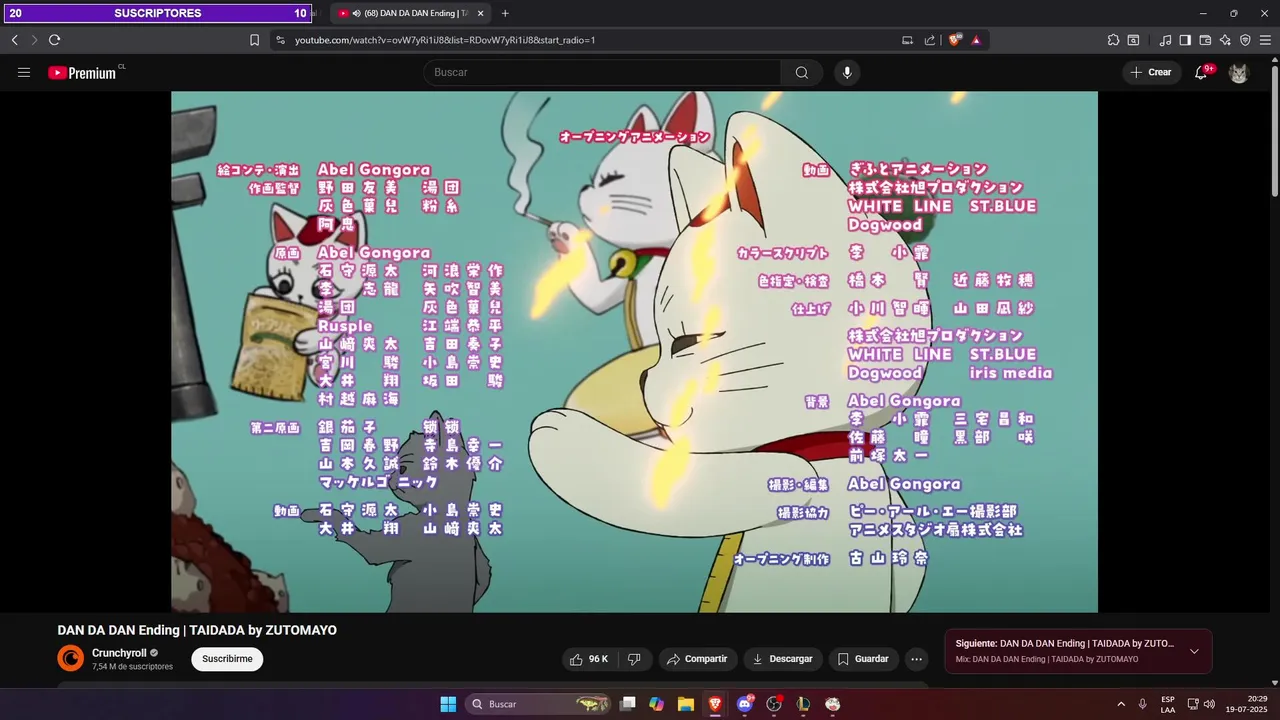The image size is (1280, 720).
Task: Expand the Siguiente mix playlist chevron
Action: click(x=1194, y=651)
